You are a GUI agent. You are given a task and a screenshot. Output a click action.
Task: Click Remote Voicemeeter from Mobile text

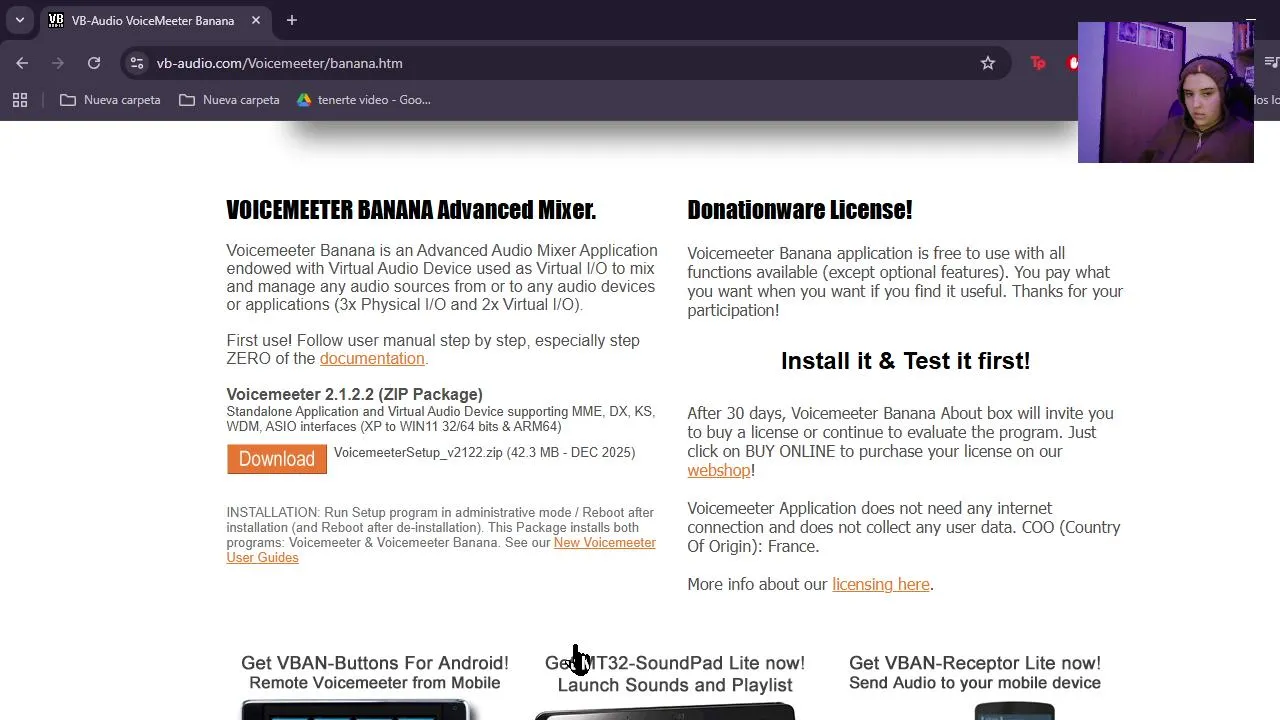pos(375,683)
